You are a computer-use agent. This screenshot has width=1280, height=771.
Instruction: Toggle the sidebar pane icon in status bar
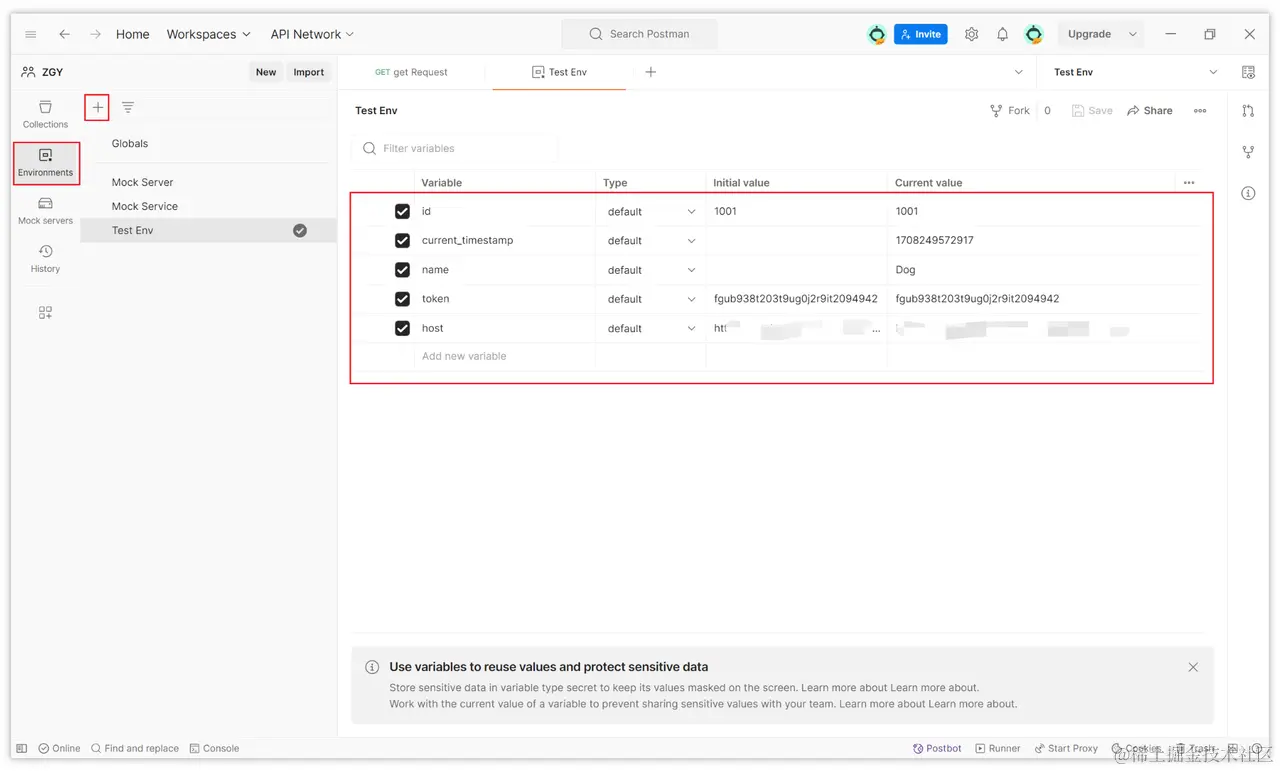coord(22,748)
